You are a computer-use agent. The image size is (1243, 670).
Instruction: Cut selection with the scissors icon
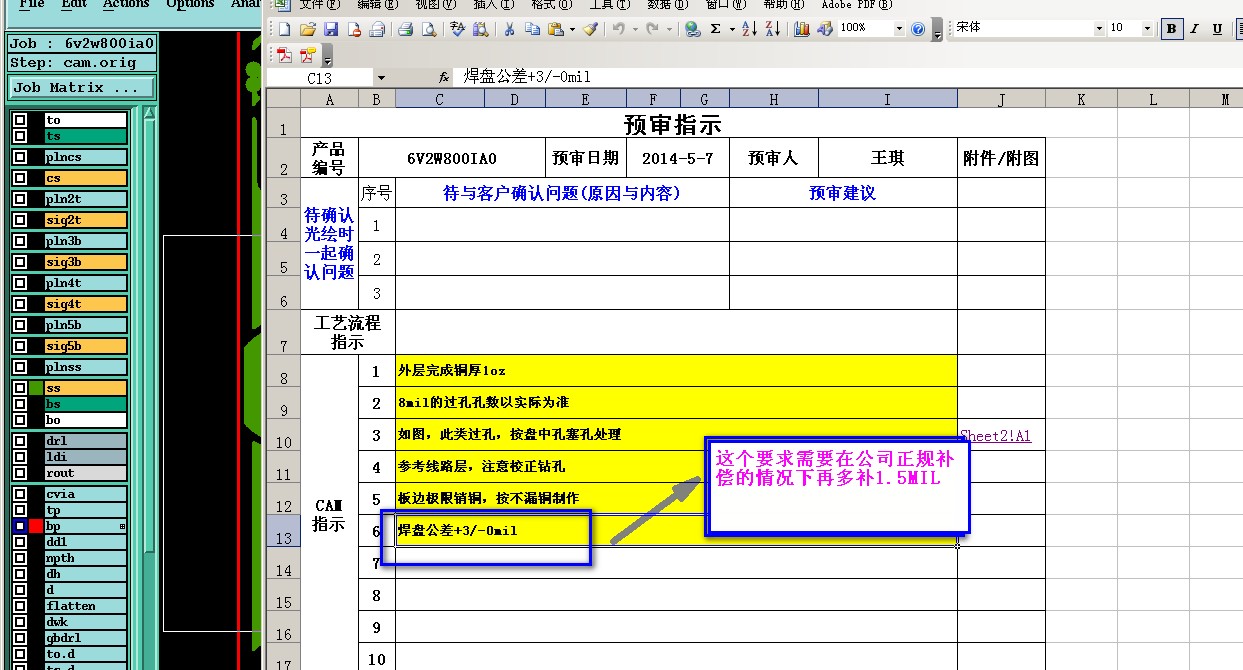[x=509, y=29]
